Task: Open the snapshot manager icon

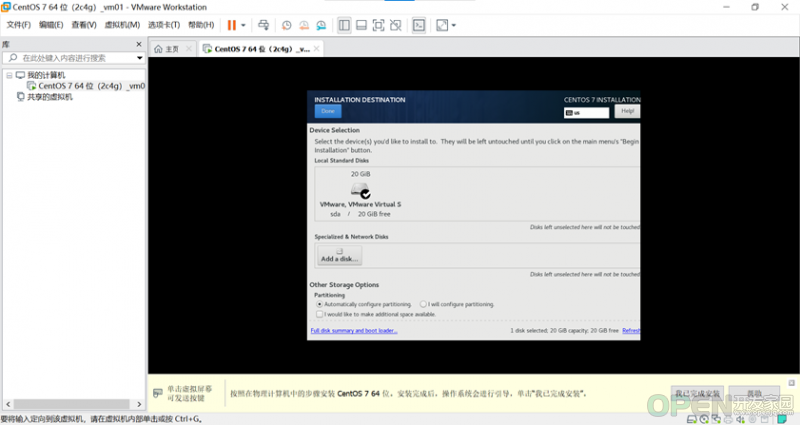Action: click(x=321, y=25)
